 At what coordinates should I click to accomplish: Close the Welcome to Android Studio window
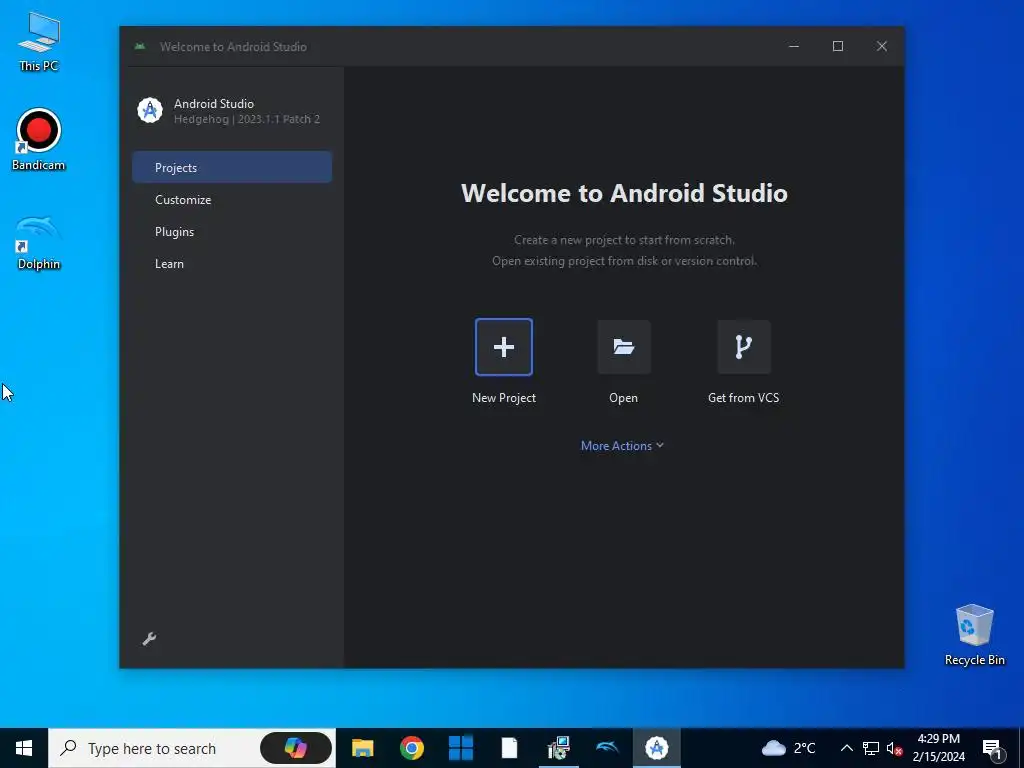tap(882, 46)
